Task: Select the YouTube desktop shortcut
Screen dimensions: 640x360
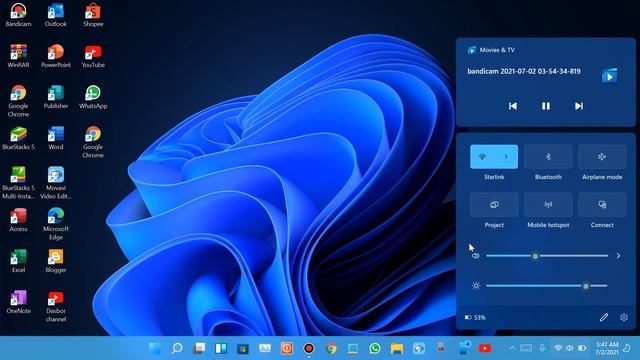Action: coord(93,56)
